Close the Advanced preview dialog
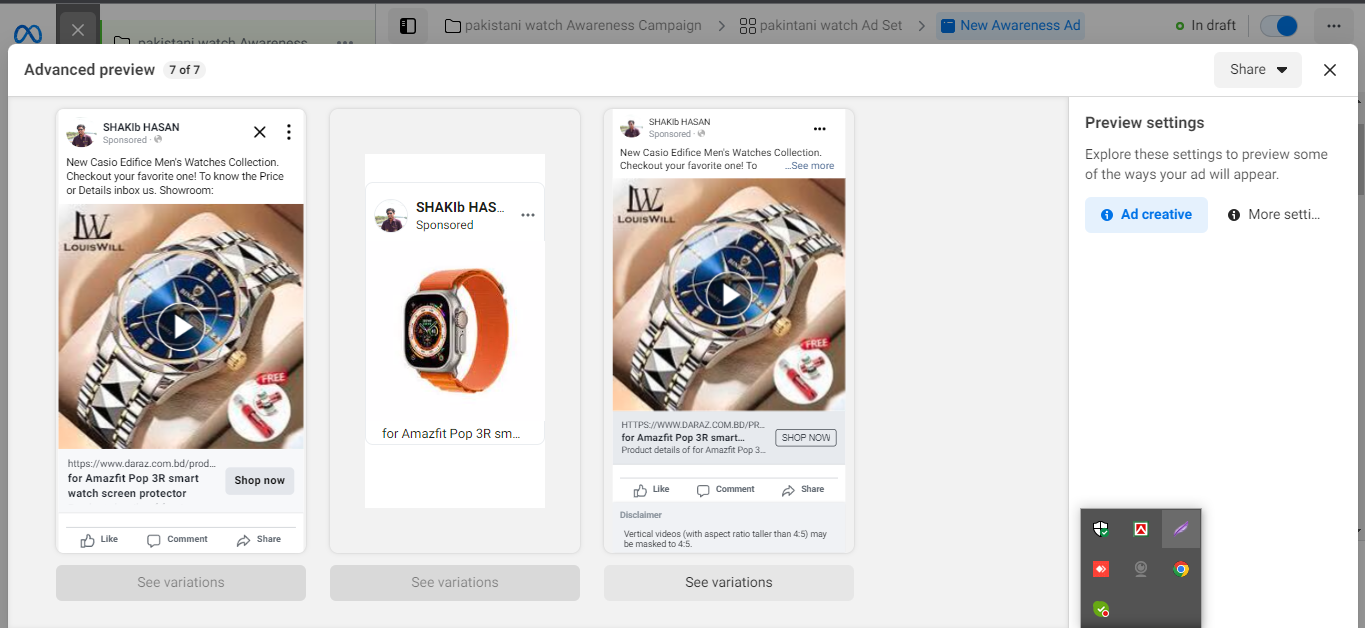 (x=1329, y=70)
